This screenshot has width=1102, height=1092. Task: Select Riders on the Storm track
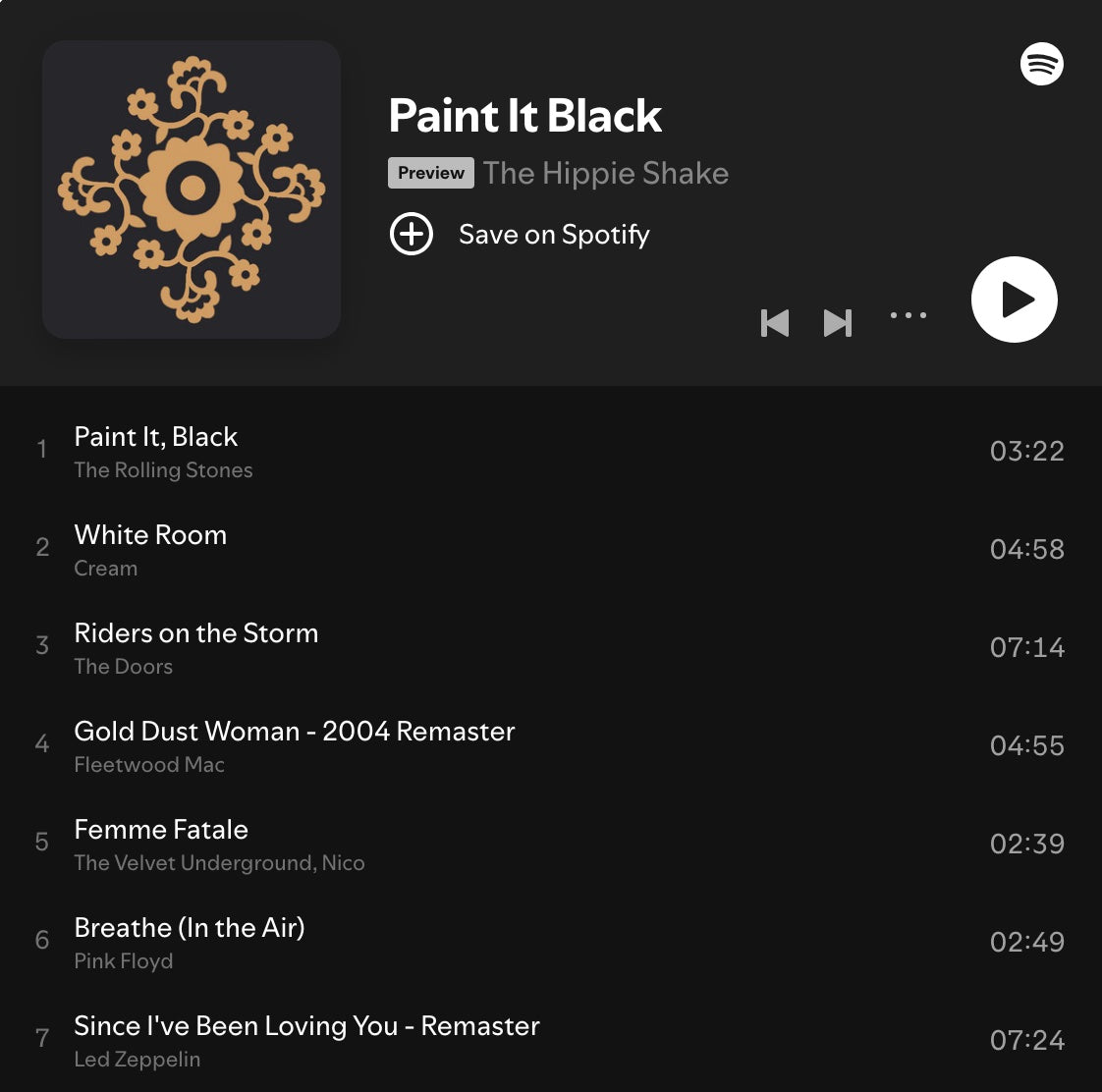[551, 647]
